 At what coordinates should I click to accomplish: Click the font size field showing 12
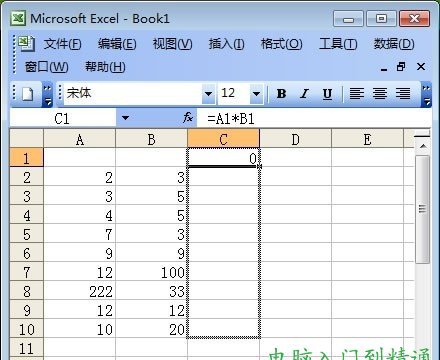234,94
